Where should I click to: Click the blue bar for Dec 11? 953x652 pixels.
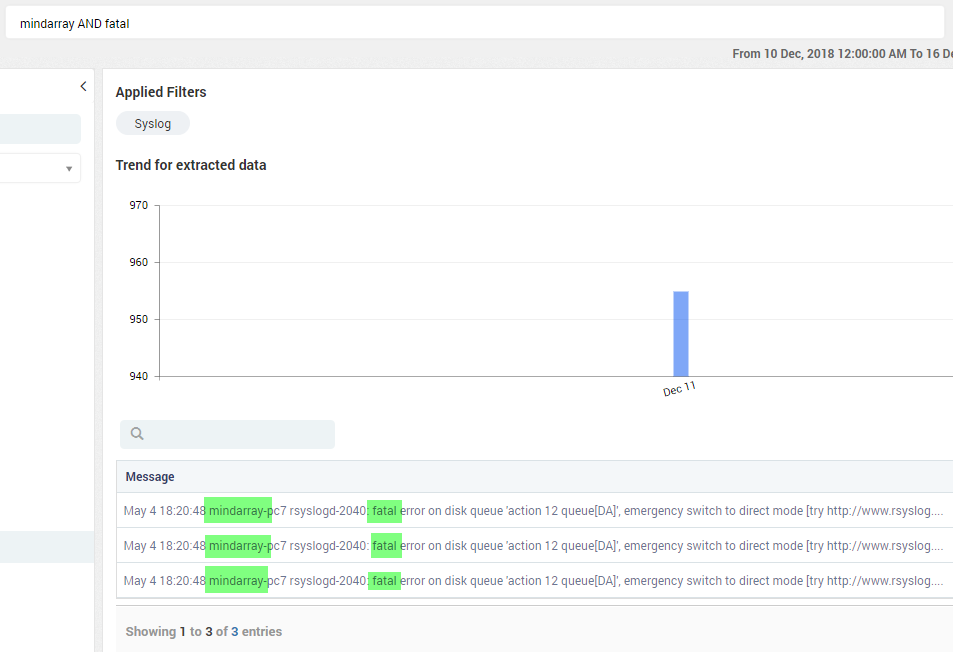pos(681,334)
